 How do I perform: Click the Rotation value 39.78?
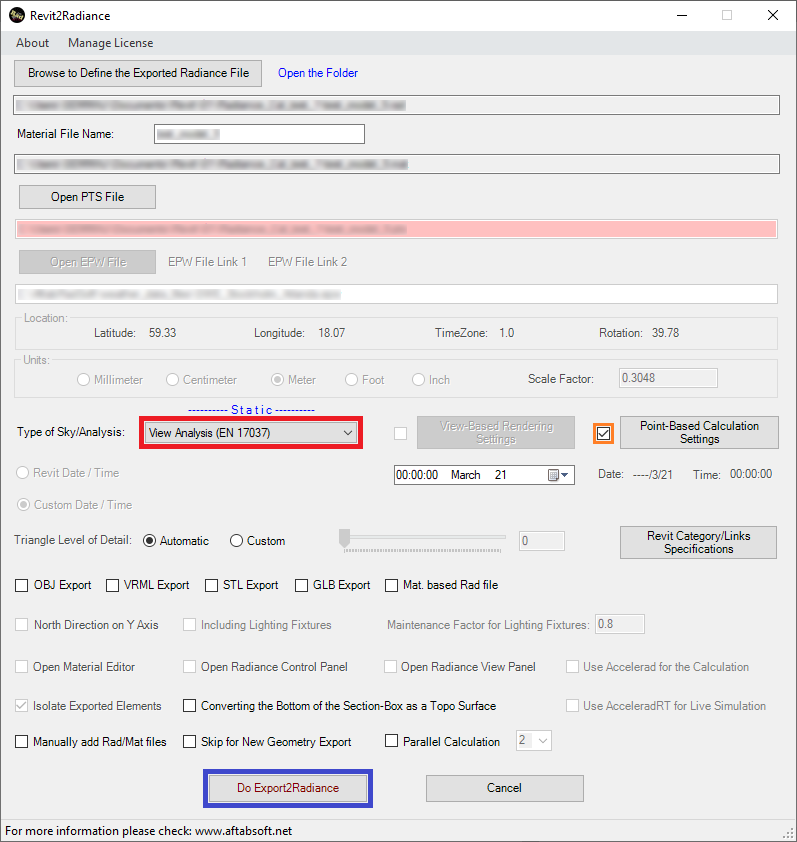[x=665, y=333]
